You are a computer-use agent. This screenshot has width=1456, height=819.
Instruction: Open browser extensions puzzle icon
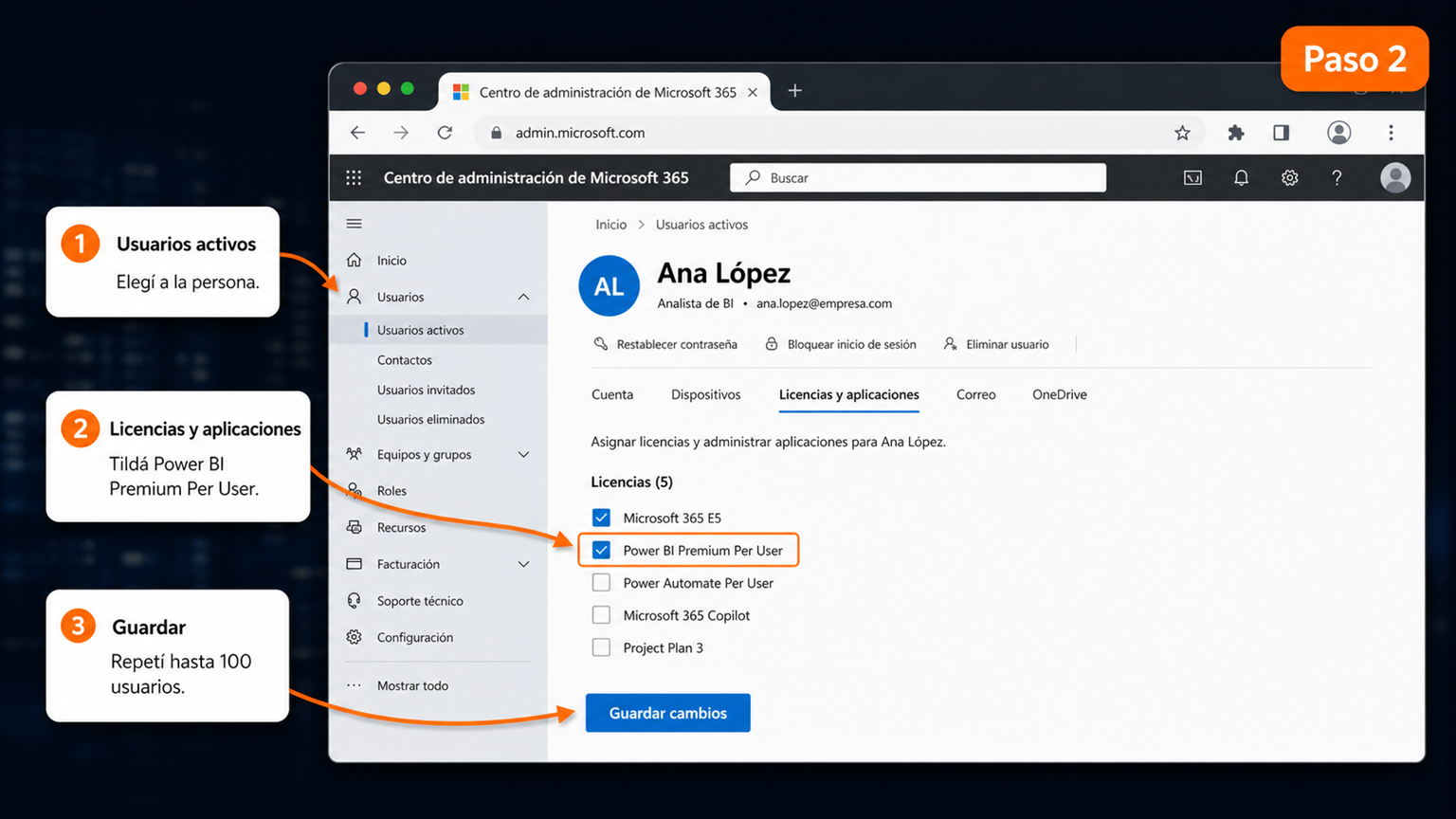tap(1235, 133)
